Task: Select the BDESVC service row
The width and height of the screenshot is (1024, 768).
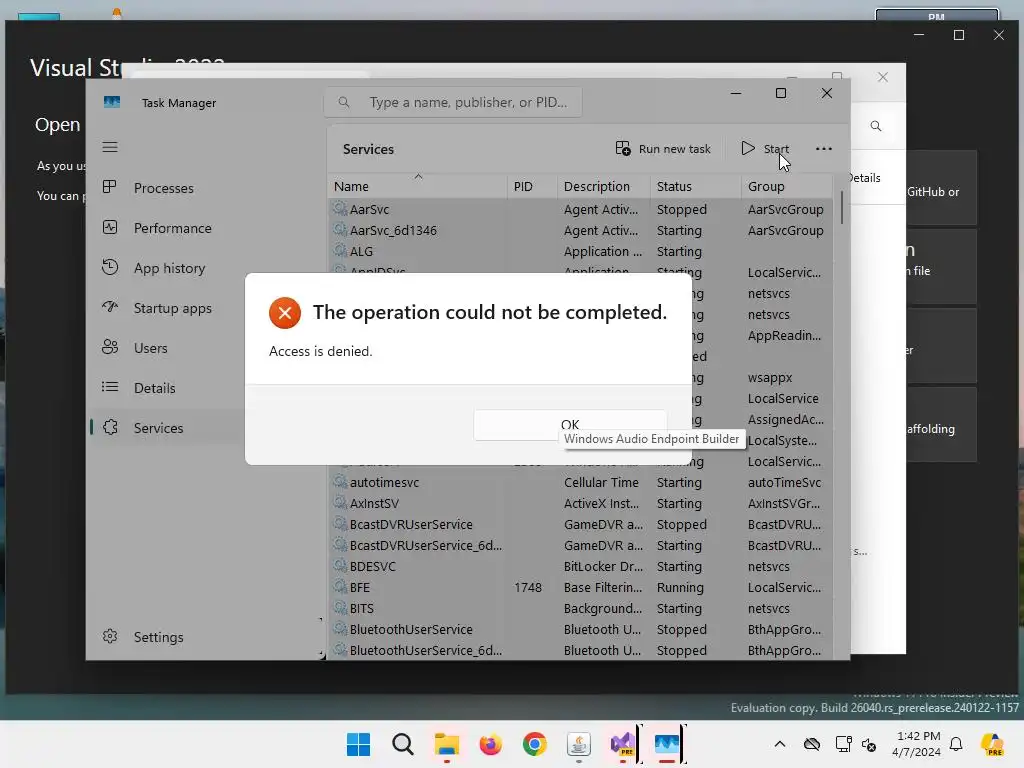Action: pyautogui.click(x=581, y=566)
